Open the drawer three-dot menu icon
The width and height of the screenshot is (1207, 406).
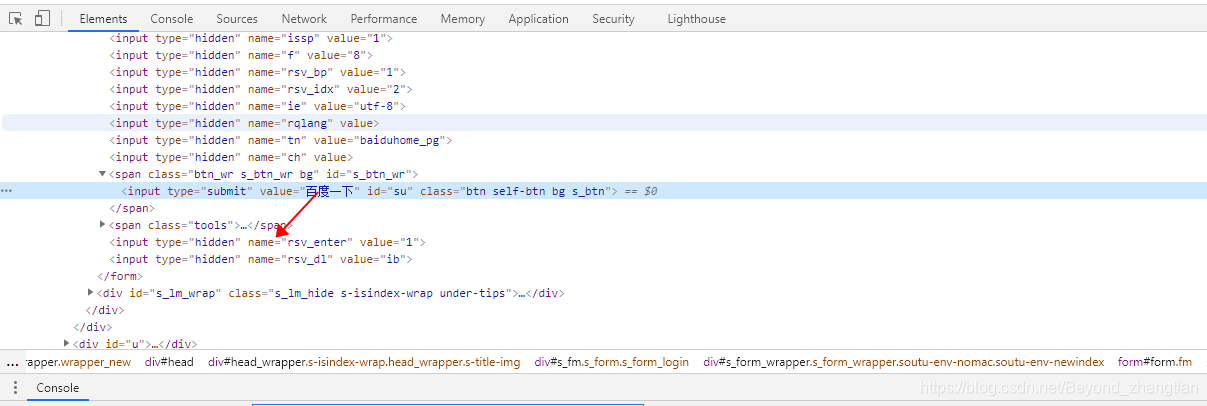tap(14, 388)
